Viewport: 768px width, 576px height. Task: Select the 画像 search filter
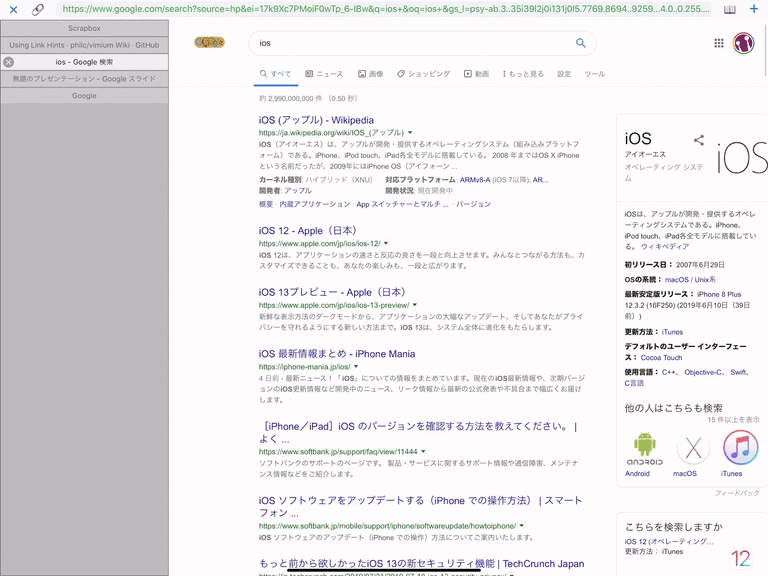pyautogui.click(x=371, y=74)
